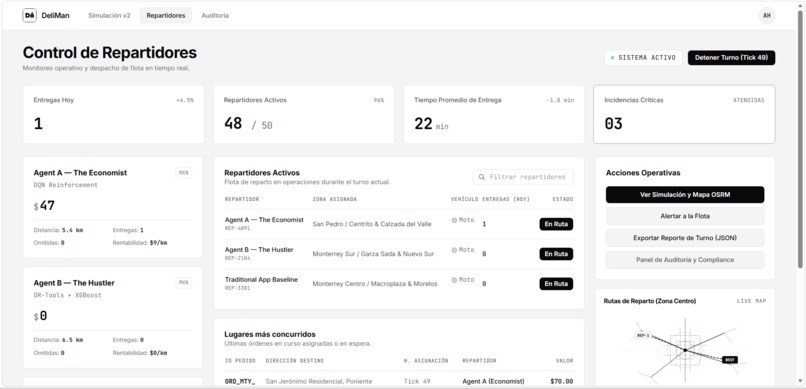Click the SISTEMA ACTIVO status badge
This screenshot has width=806, height=389.
pyautogui.click(x=643, y=58)
